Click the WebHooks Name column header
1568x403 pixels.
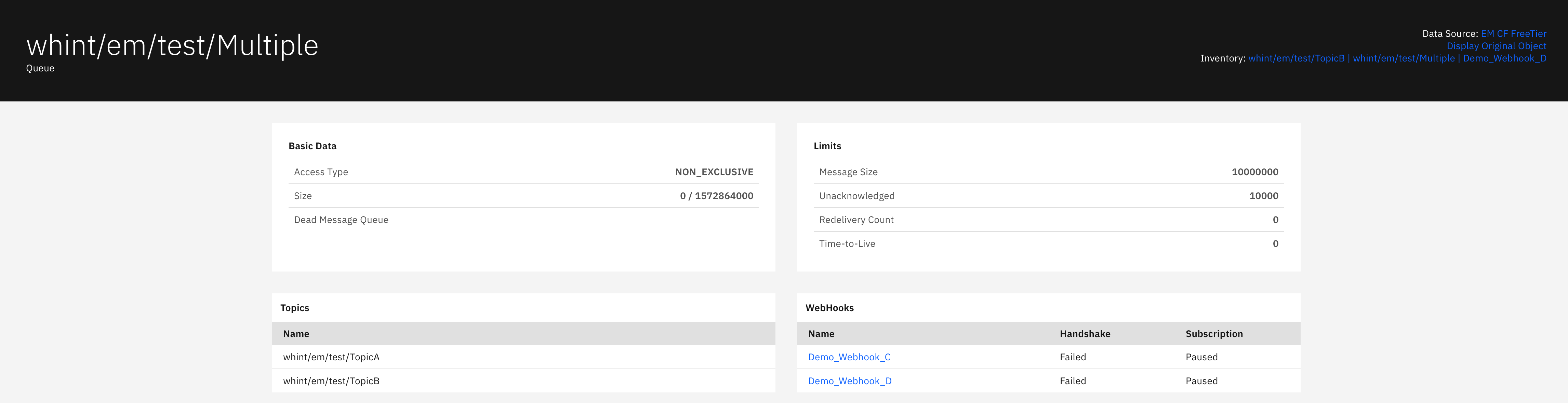tap(821, 334)
